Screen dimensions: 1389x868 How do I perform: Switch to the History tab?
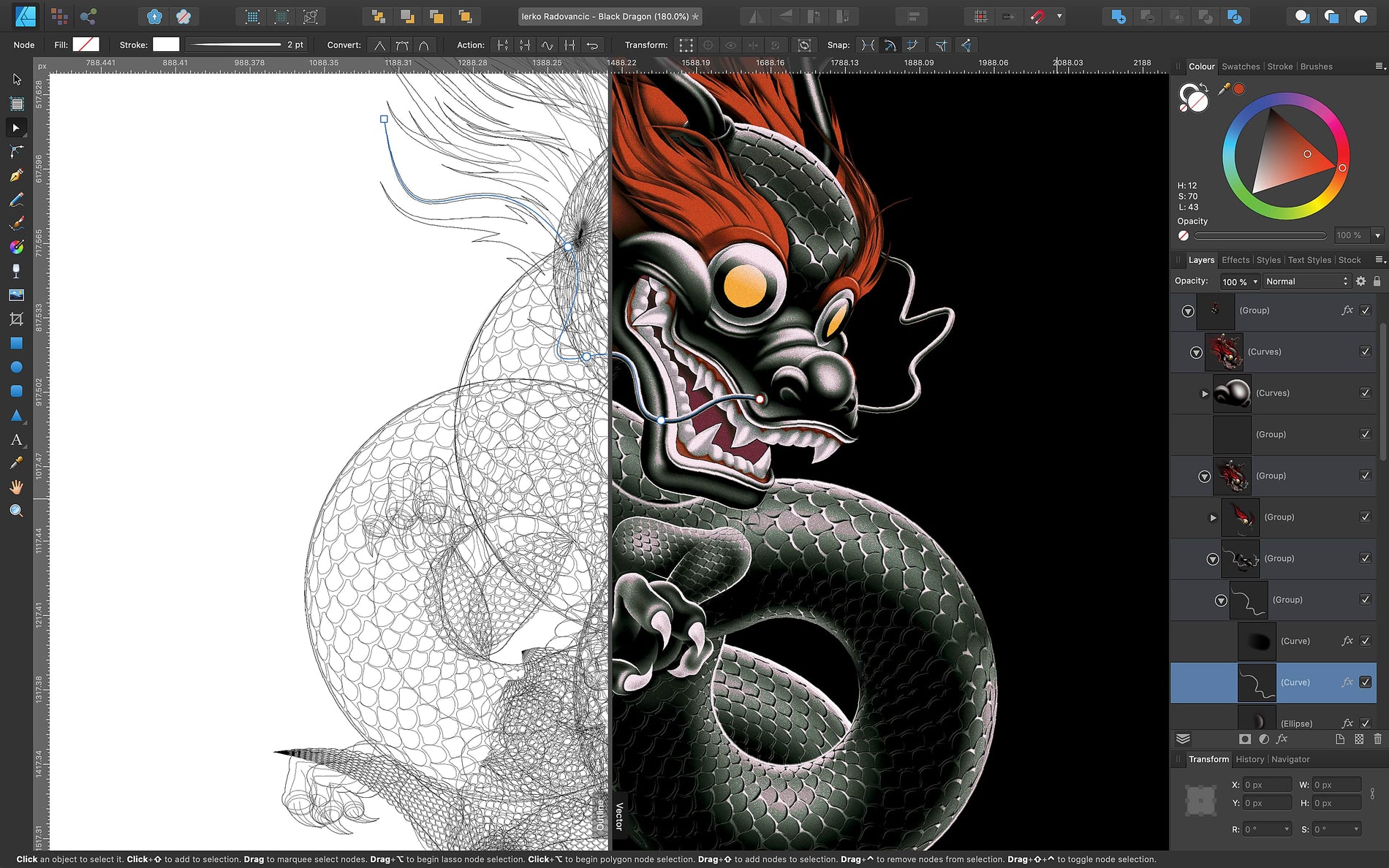1250,759
